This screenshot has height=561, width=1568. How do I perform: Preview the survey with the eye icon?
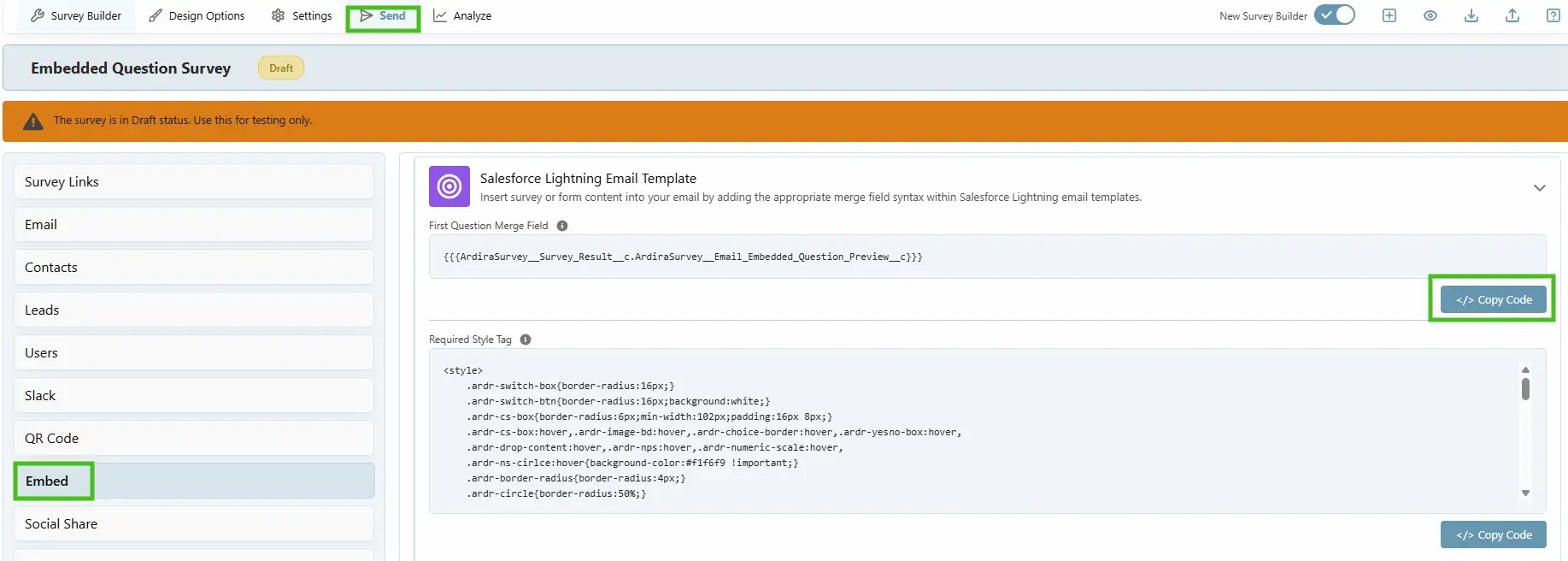click(1430, 15)
